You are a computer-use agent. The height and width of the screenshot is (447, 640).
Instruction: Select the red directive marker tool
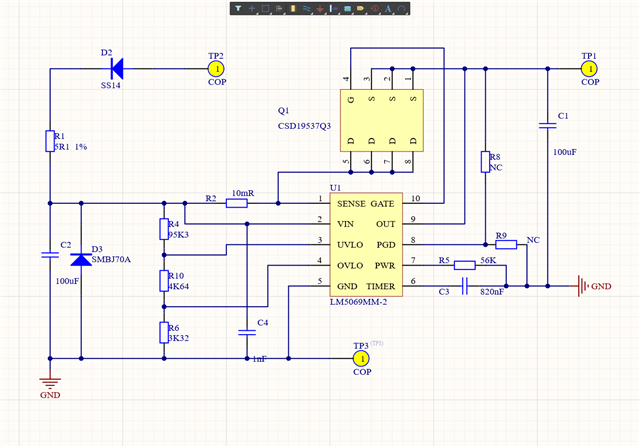(375, 8)
